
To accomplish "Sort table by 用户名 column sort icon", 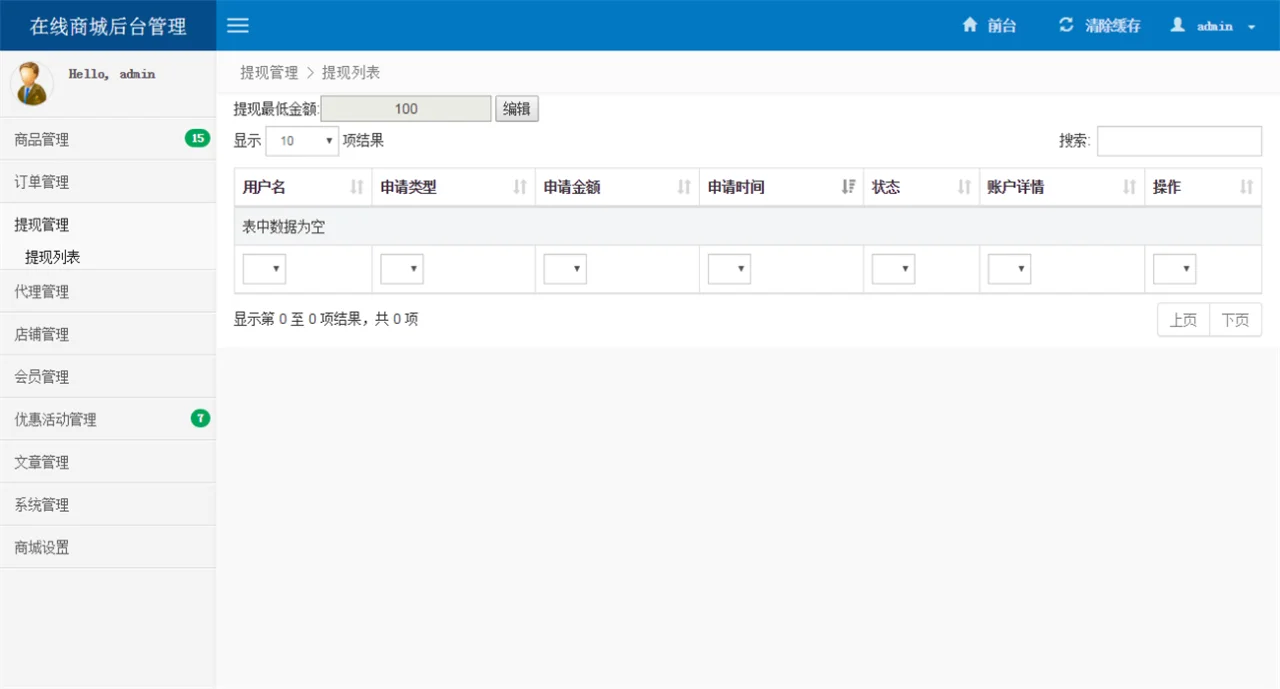I will 357,187.
